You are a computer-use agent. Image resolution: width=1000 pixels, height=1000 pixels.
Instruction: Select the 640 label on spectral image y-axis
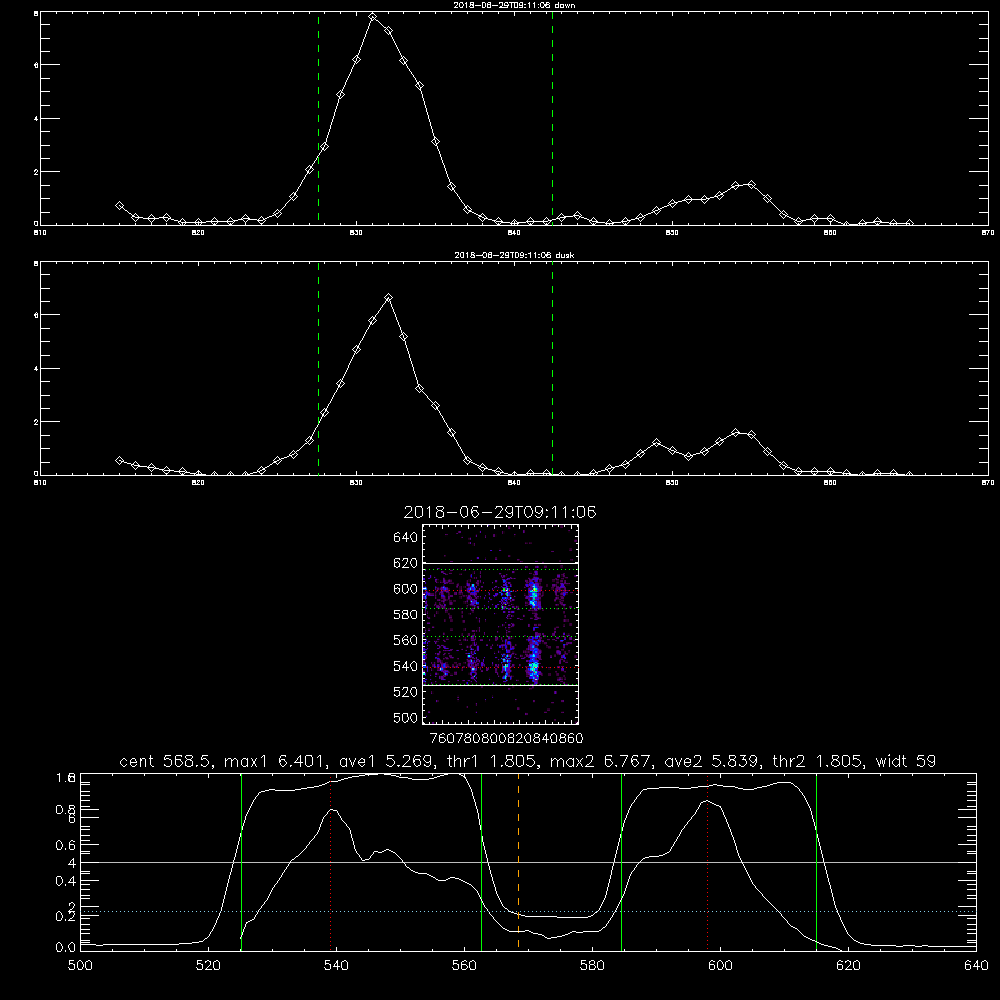pyautogui.click(x=406, y=537)
